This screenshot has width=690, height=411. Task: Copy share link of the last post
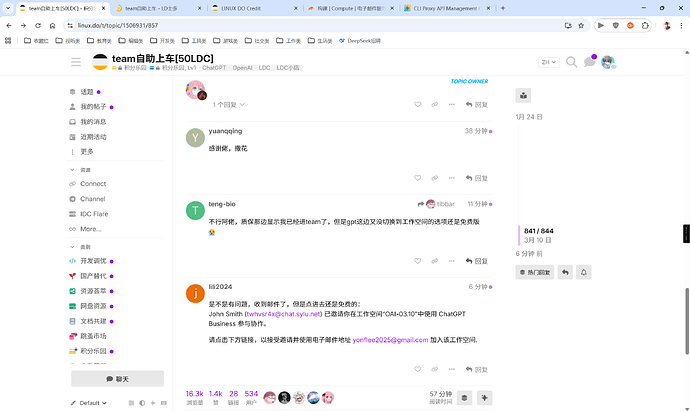[435, 369]
